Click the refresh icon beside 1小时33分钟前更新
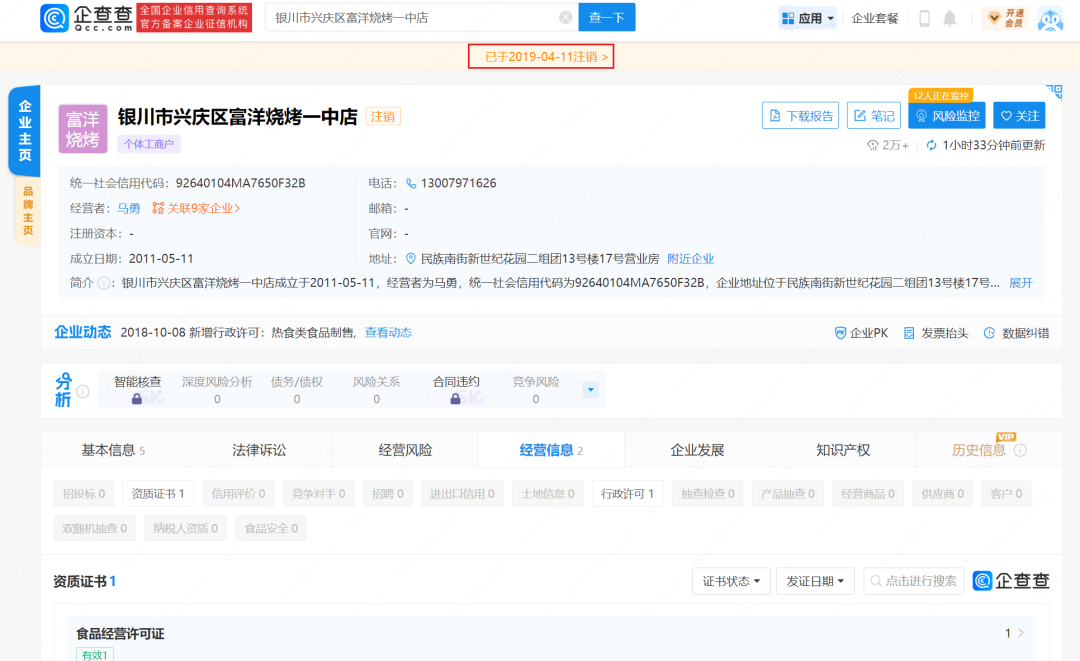Image resolution: width=1080 pixels, height=661 pixels. tap(931, 145)
